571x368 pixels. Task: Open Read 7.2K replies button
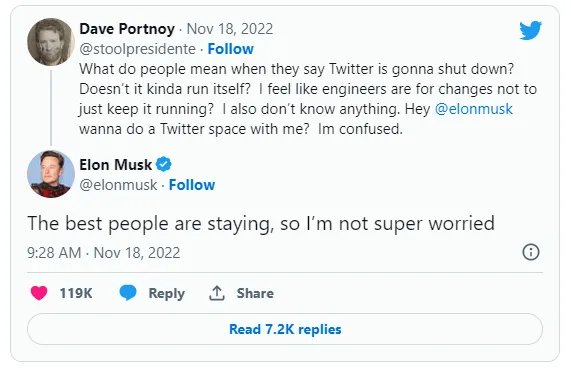coord(285,329)
